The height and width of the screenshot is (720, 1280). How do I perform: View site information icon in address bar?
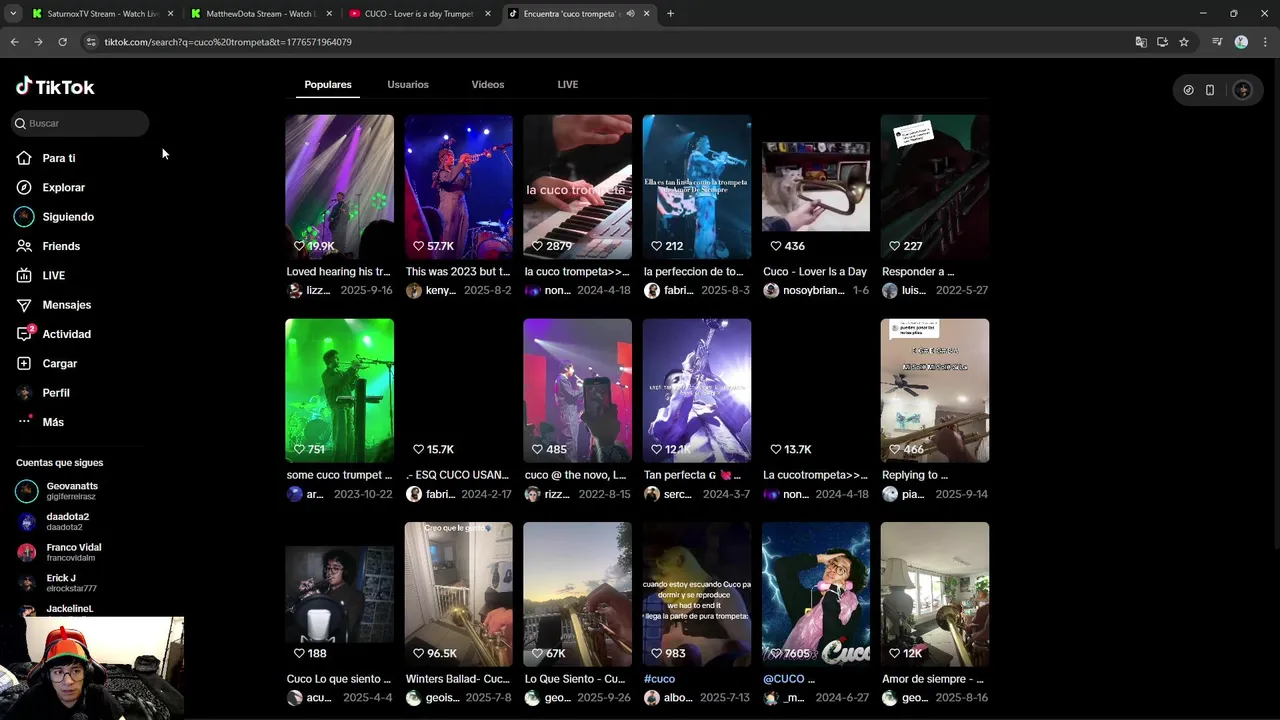[91, 42]
